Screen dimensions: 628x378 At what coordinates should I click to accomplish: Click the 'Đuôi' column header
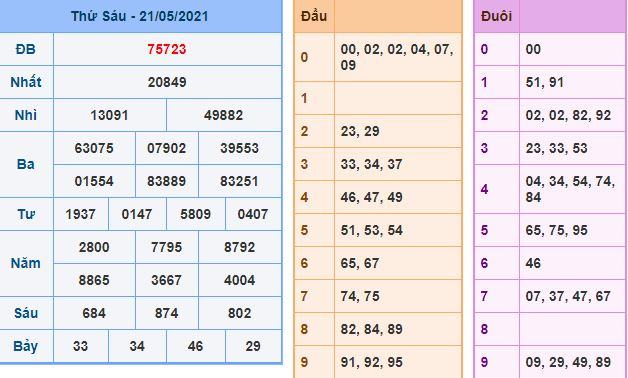click(x=496, y=16)
